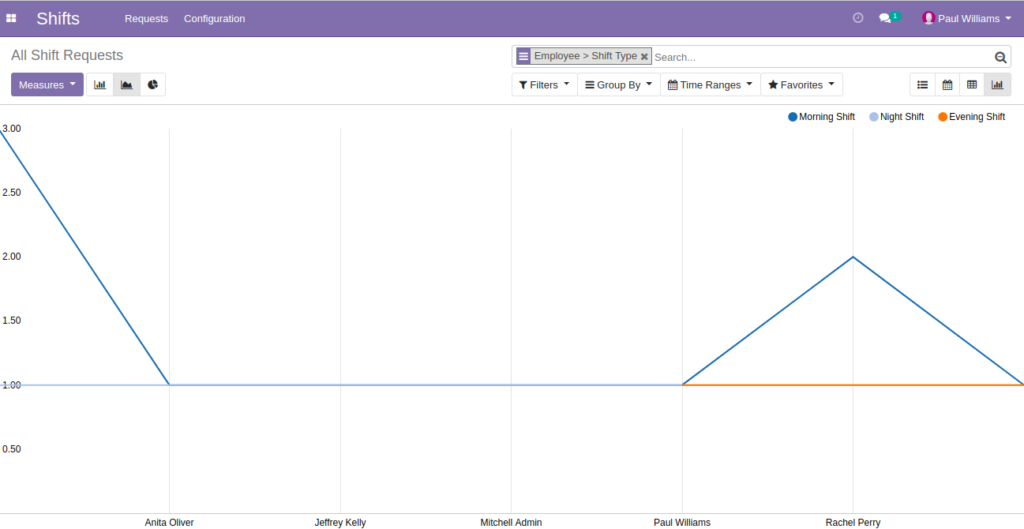Switch to line chart mode
The image size is (1024, 529).
(x=127, y=85)
